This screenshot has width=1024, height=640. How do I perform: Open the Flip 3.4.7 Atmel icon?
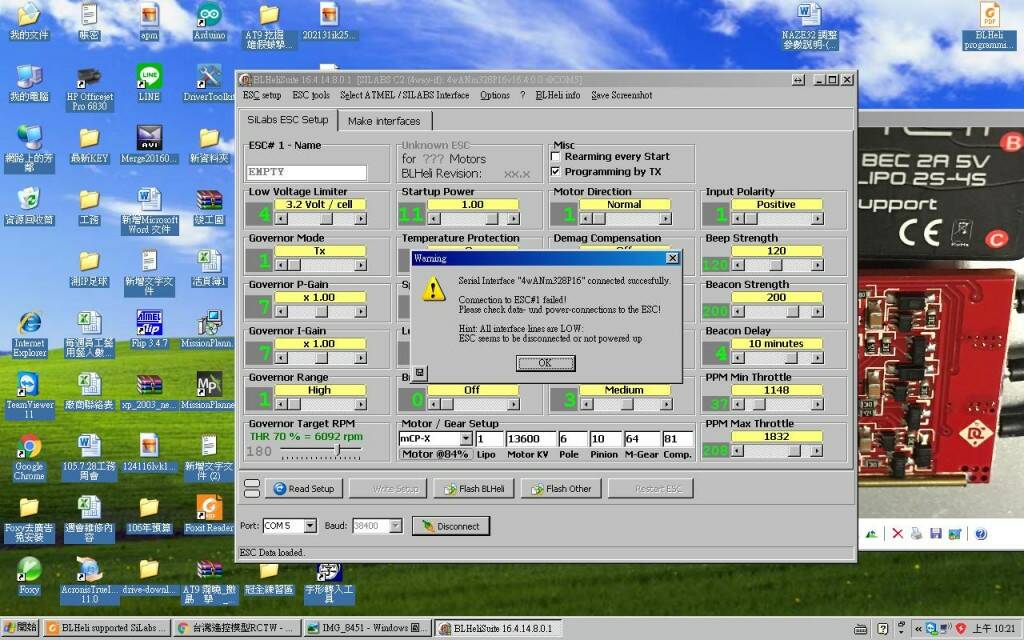tap(149, 328)
